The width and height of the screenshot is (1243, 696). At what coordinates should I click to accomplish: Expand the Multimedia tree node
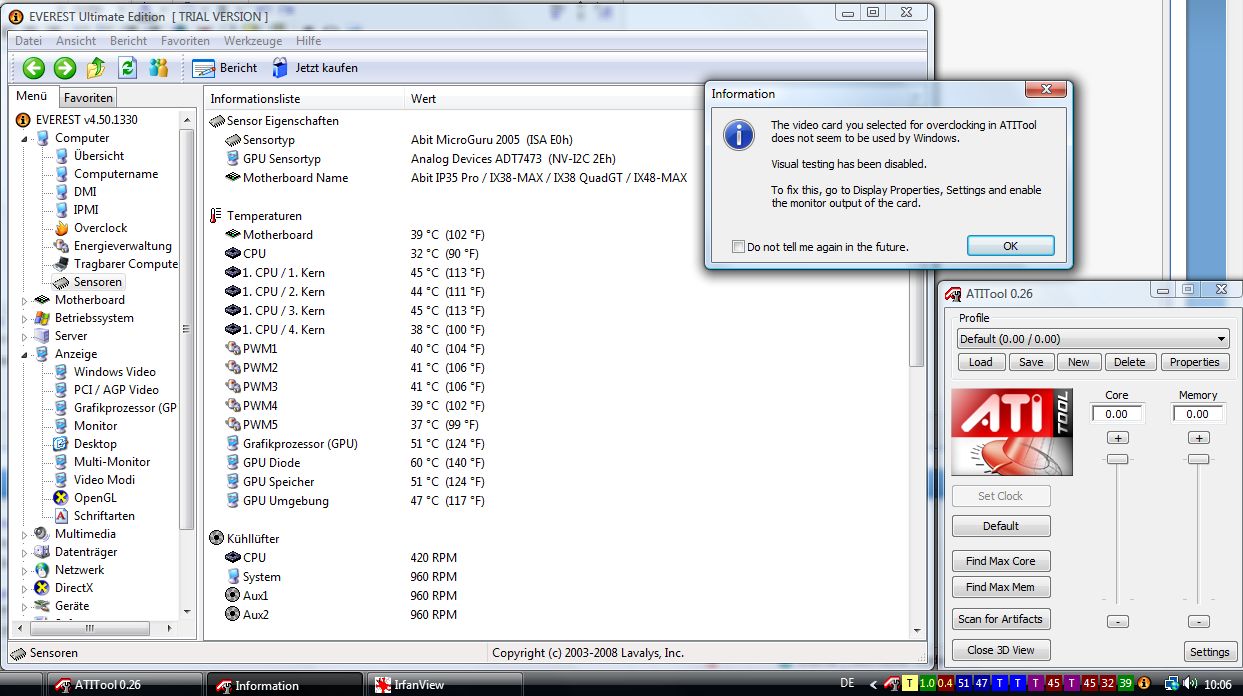point(25,534)
